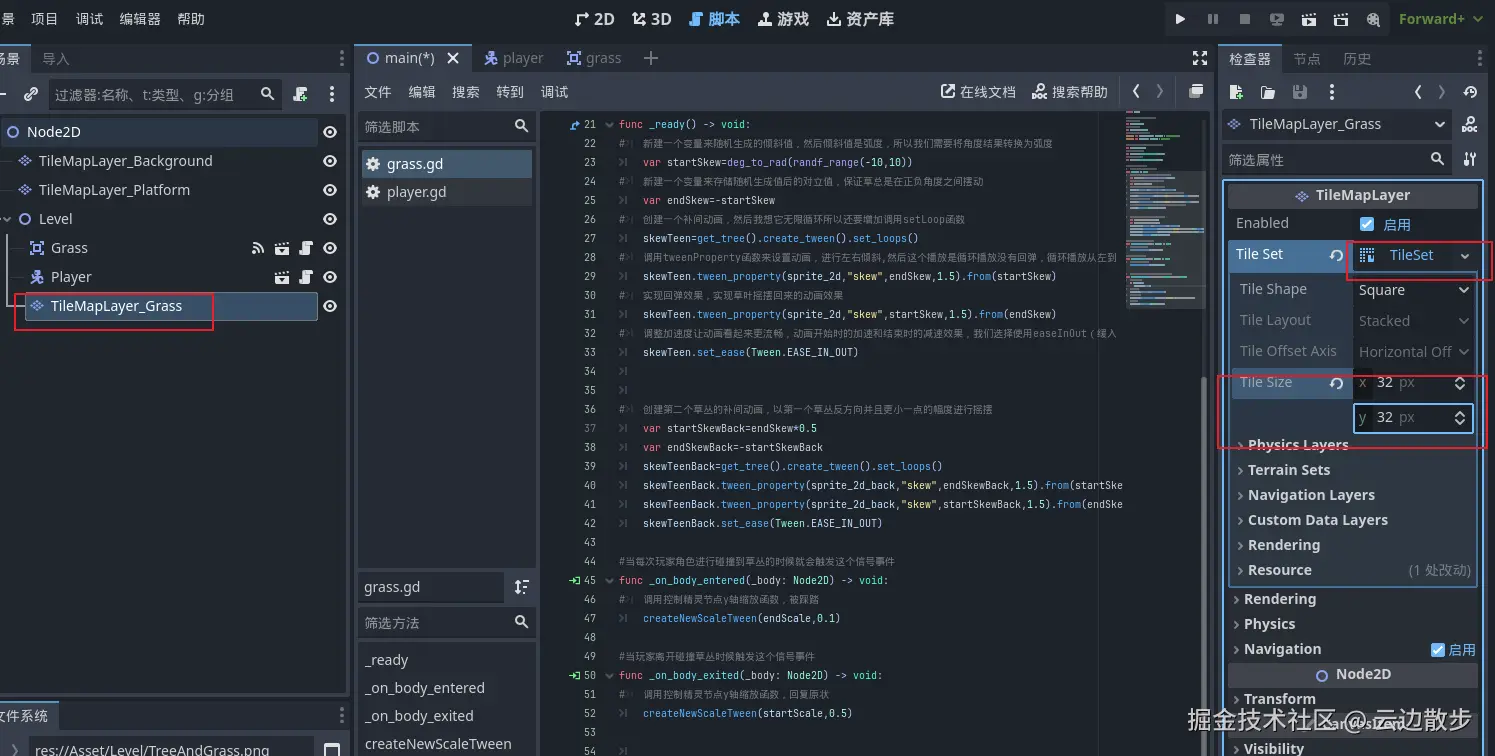The image size is (1495, 756).
Task: Toggle the method list sort icon
Action: [x=521, y=587]
